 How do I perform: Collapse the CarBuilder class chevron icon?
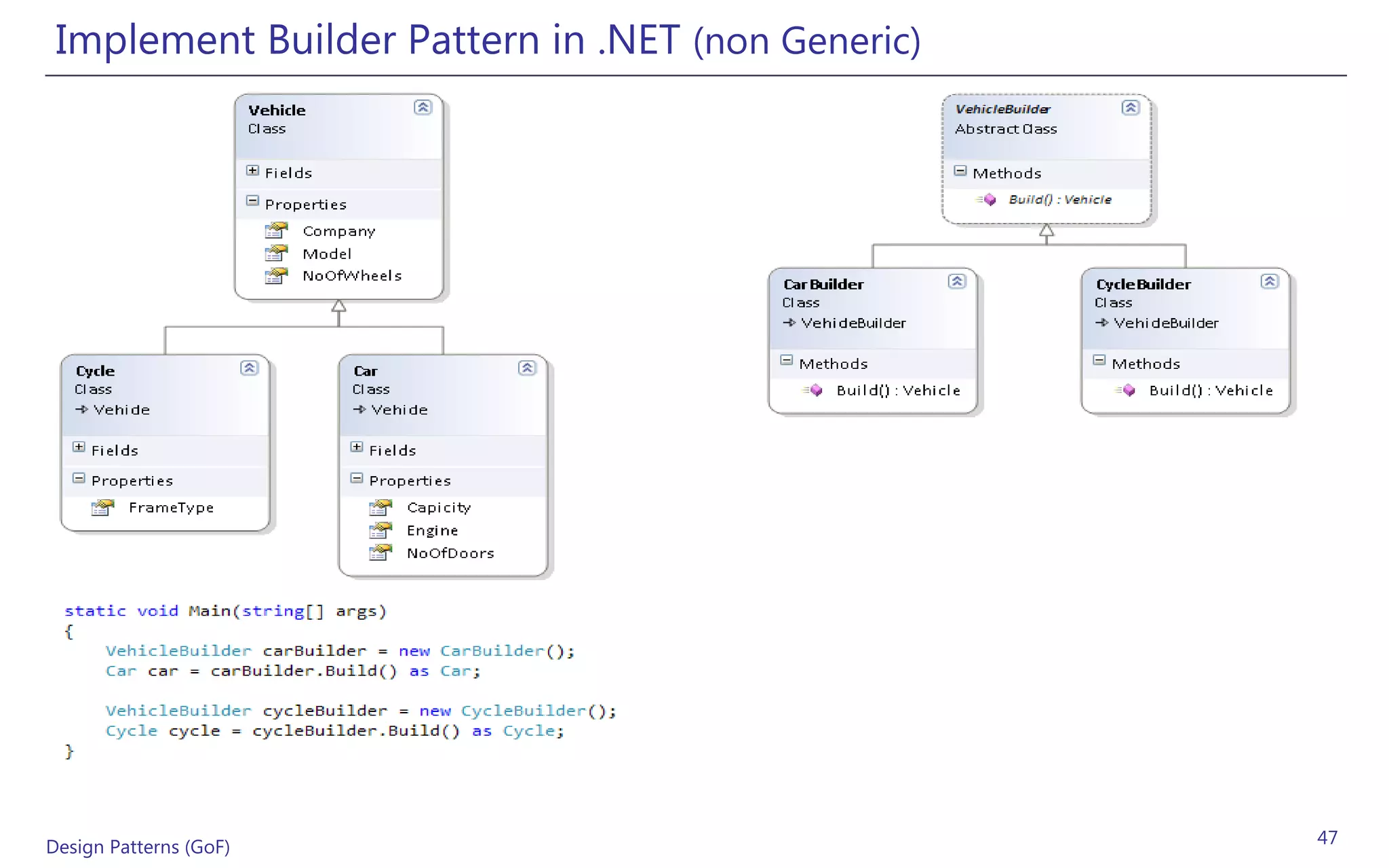click(x=956, y=281)
